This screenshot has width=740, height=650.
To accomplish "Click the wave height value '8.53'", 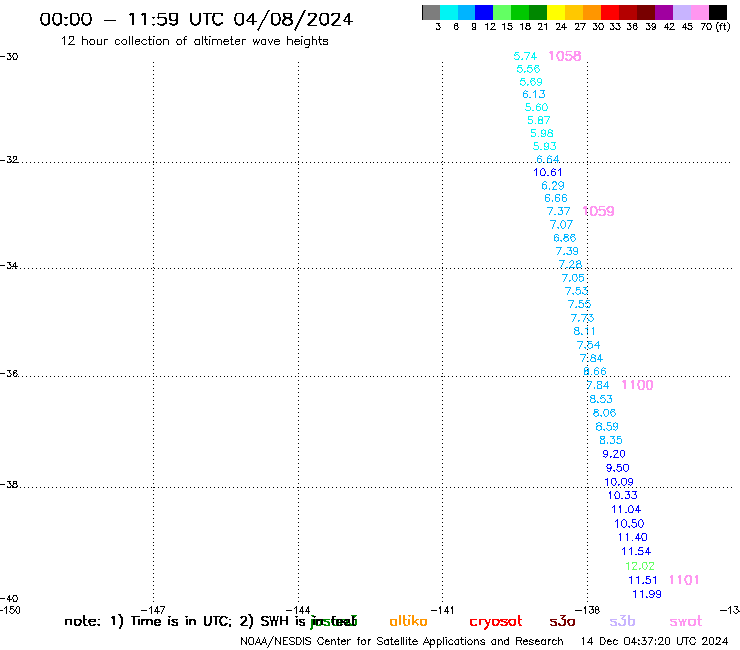I will (601, 399).
